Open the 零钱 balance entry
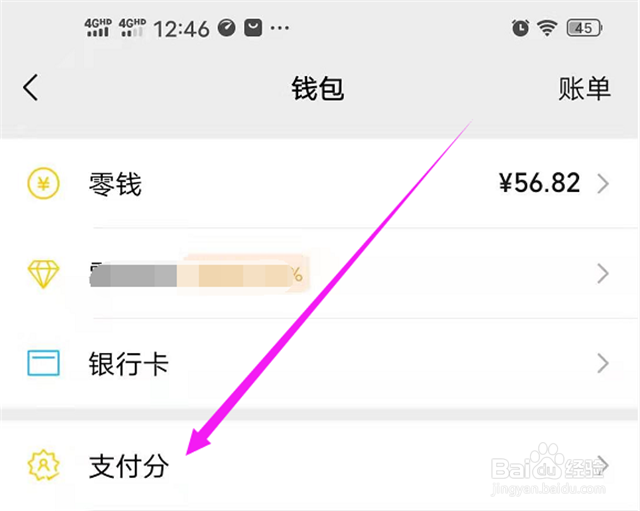Image resolution: width=640 pixels, height=511 pixels. coord(115,183)
